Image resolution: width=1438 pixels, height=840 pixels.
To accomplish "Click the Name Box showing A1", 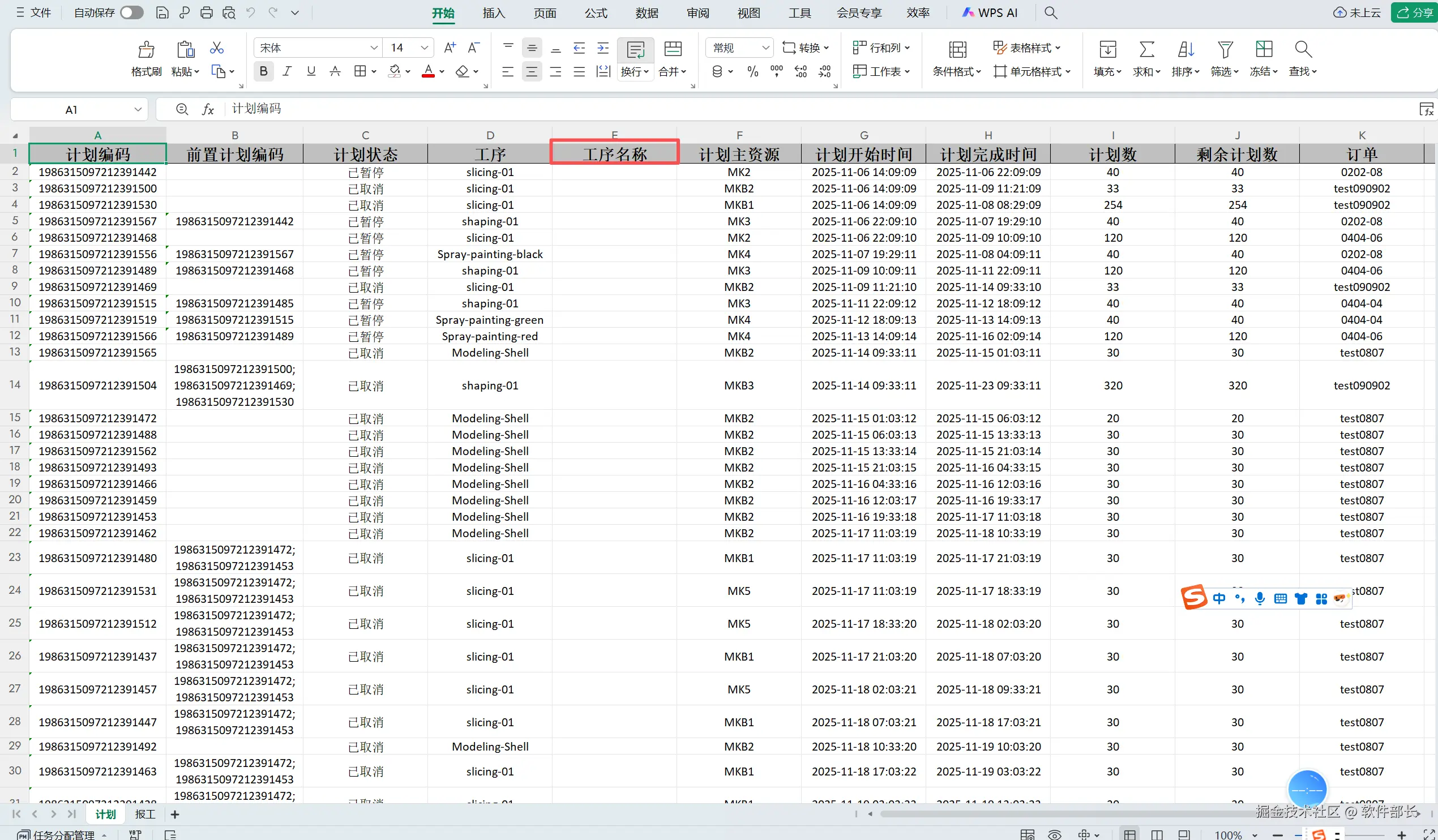I will tap(71, 110).
